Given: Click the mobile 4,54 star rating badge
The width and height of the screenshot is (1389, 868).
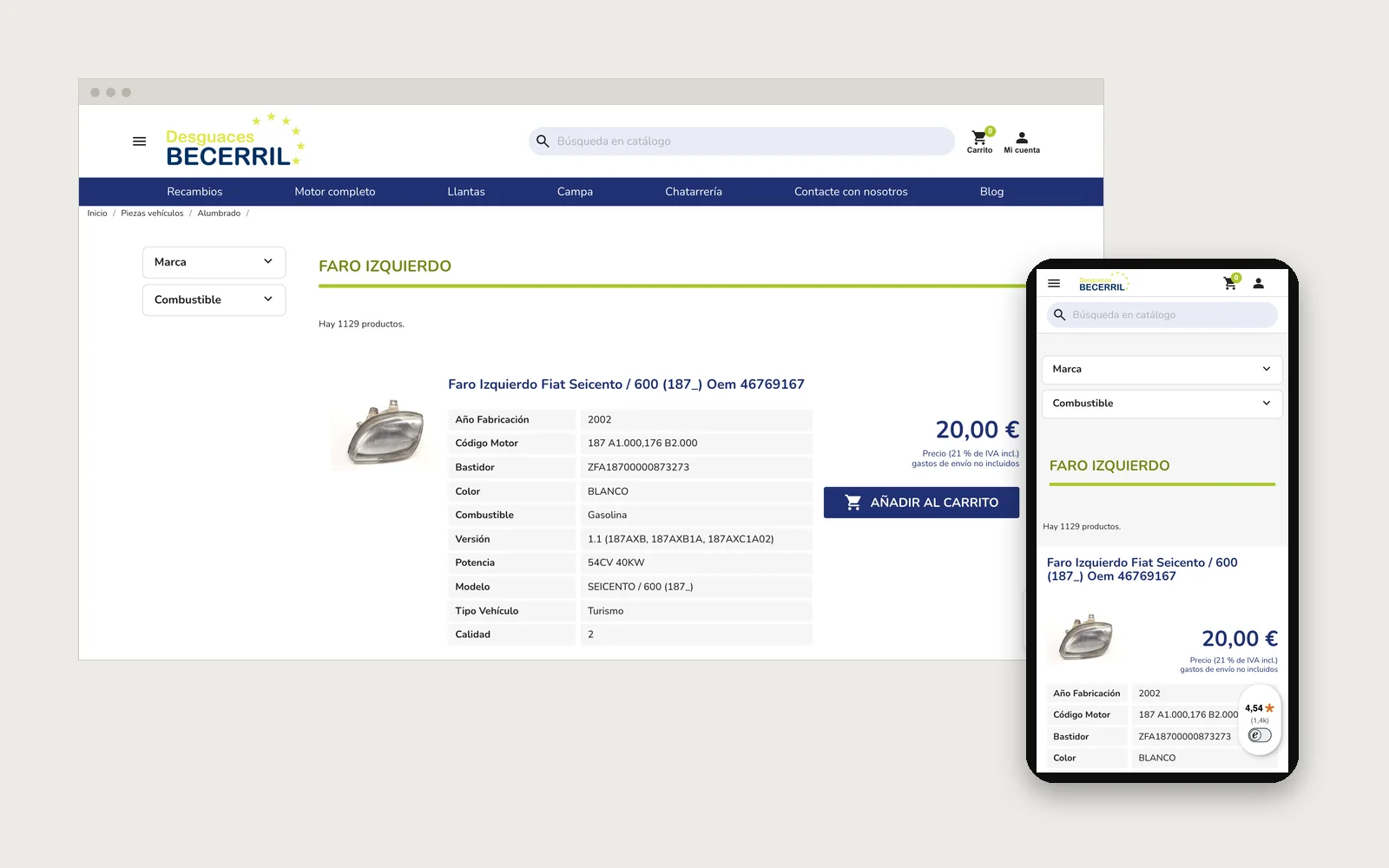Looking at the screenshot, I should [1260, 709].
